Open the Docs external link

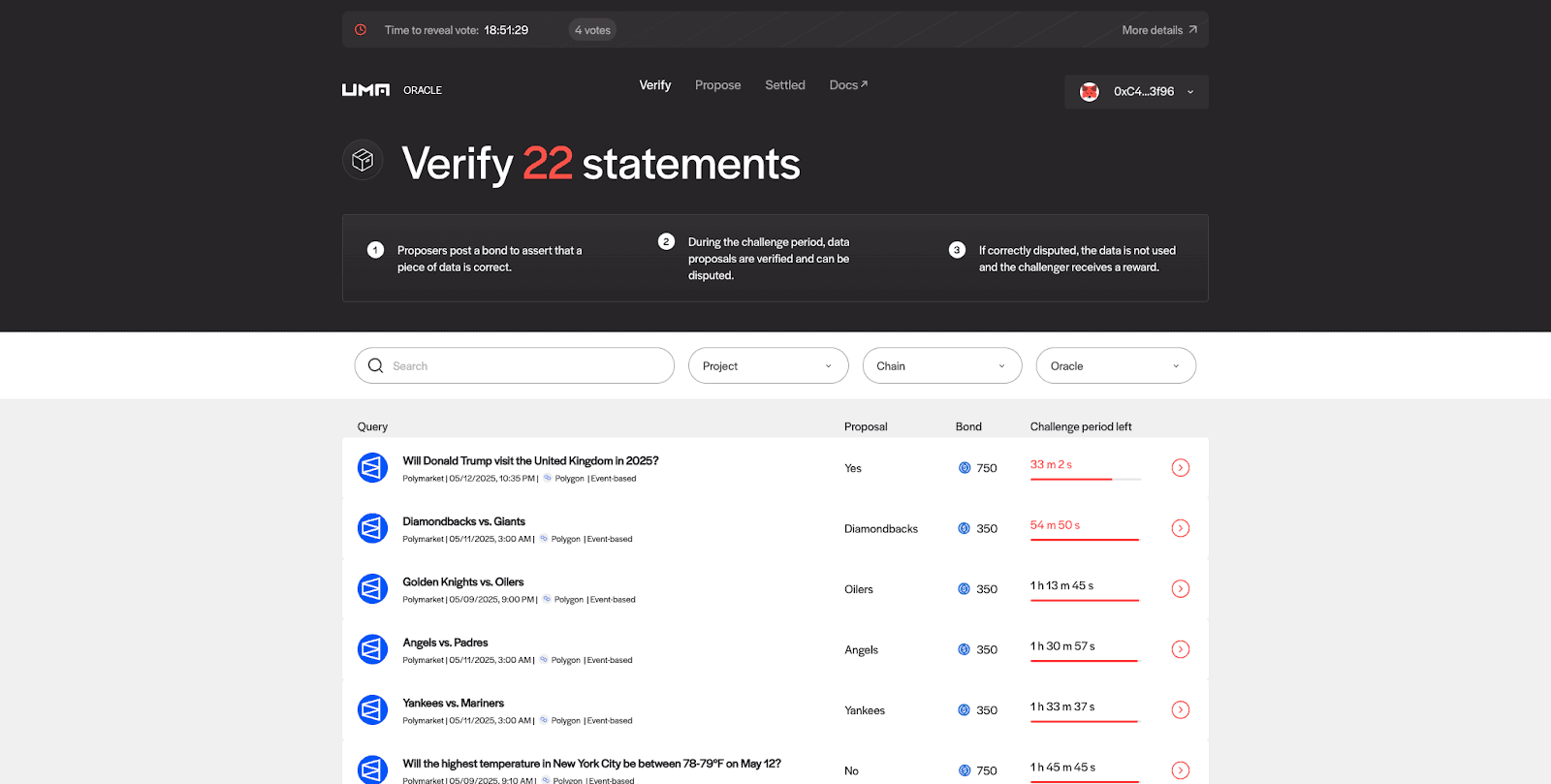point(848,85)
